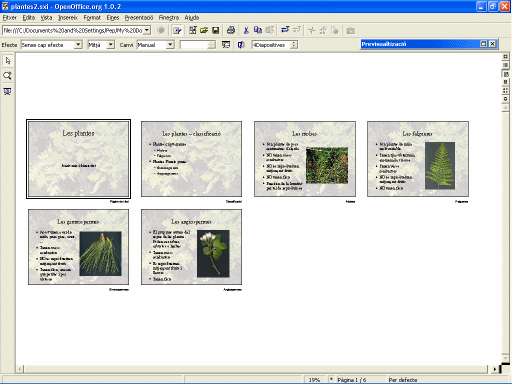Click the Stylist icon in the toolbar
This screenshot has width=512, height=384.
click(x=323, y=30)
